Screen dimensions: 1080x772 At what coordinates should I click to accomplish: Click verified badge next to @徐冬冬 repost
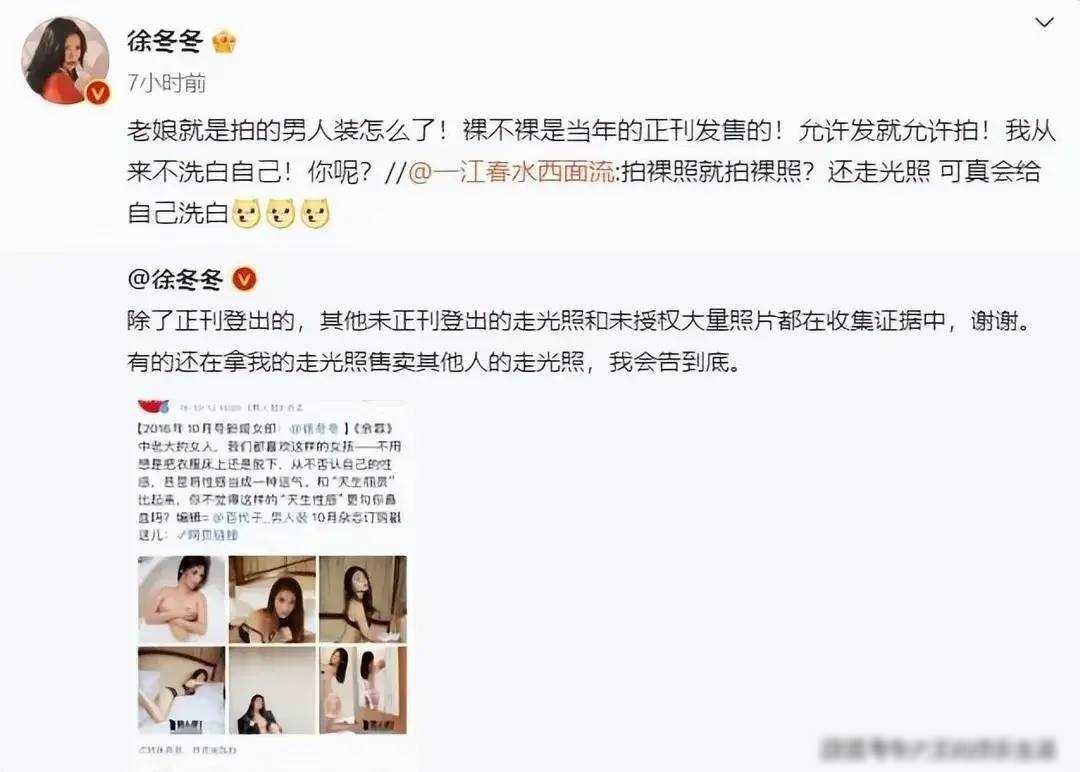pos(245,279)
